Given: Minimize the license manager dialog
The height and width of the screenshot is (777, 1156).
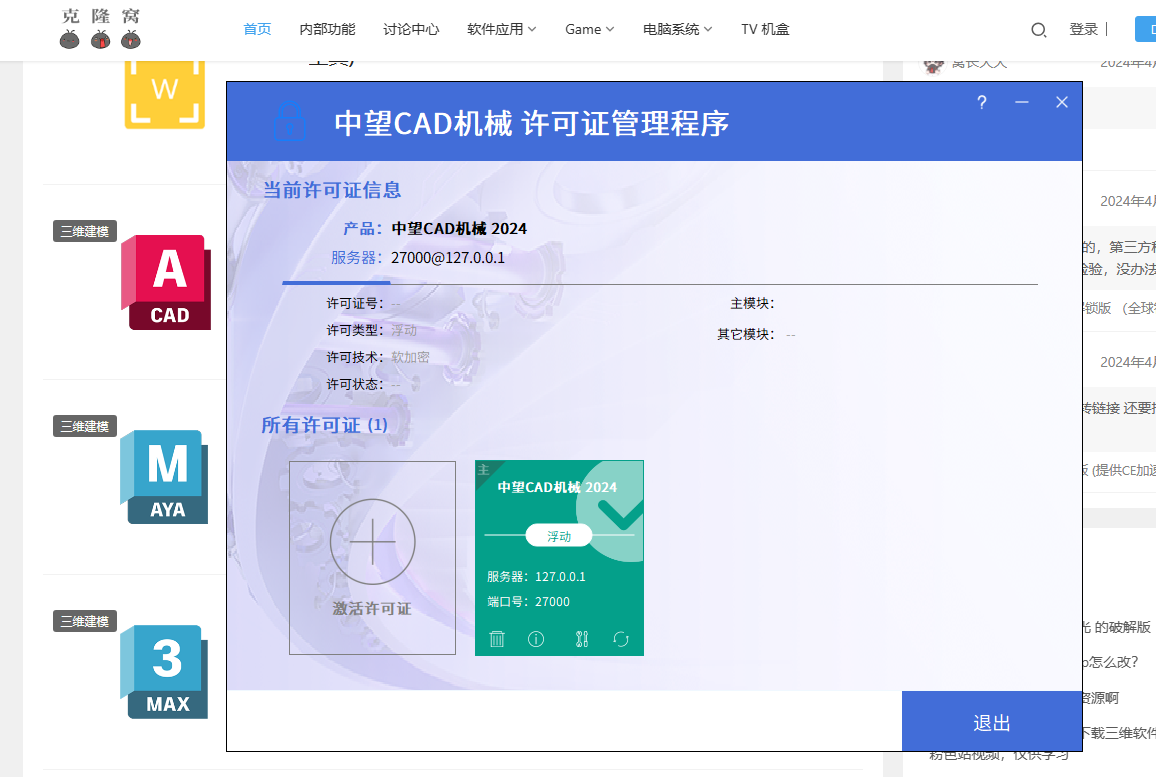Looking at the screenshot, I should (x=1021, y=102).
